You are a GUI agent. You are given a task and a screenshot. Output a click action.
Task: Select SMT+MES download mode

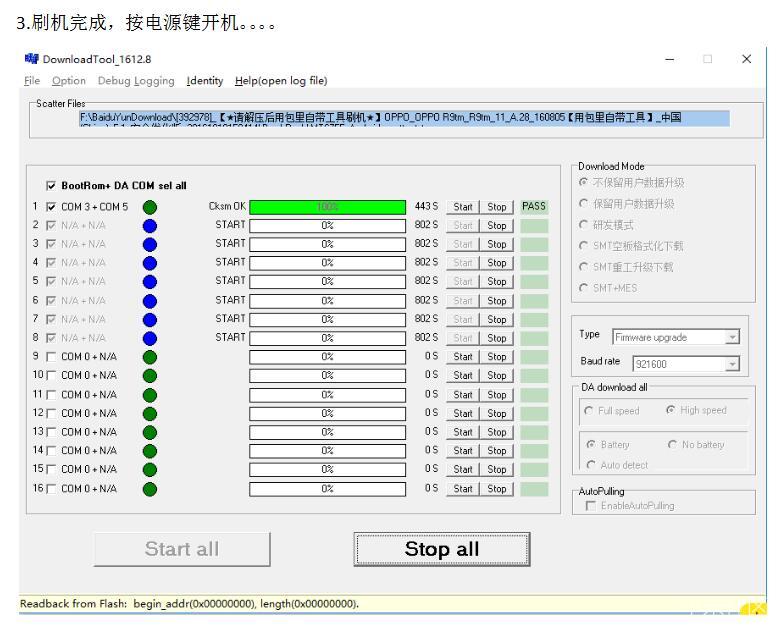pyautogui.click(x=583, y=288)
